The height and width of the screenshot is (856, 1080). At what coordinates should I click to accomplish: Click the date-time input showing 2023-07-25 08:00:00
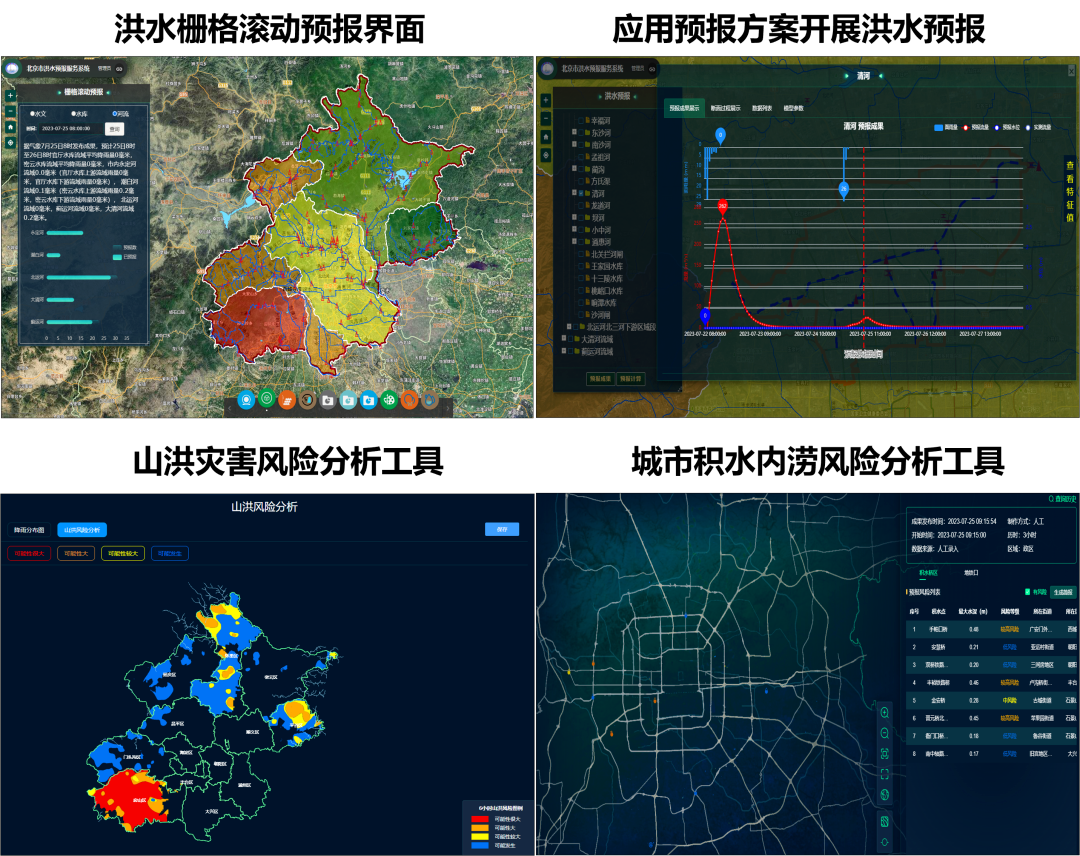pyautogui.click(x=70, y=128)
